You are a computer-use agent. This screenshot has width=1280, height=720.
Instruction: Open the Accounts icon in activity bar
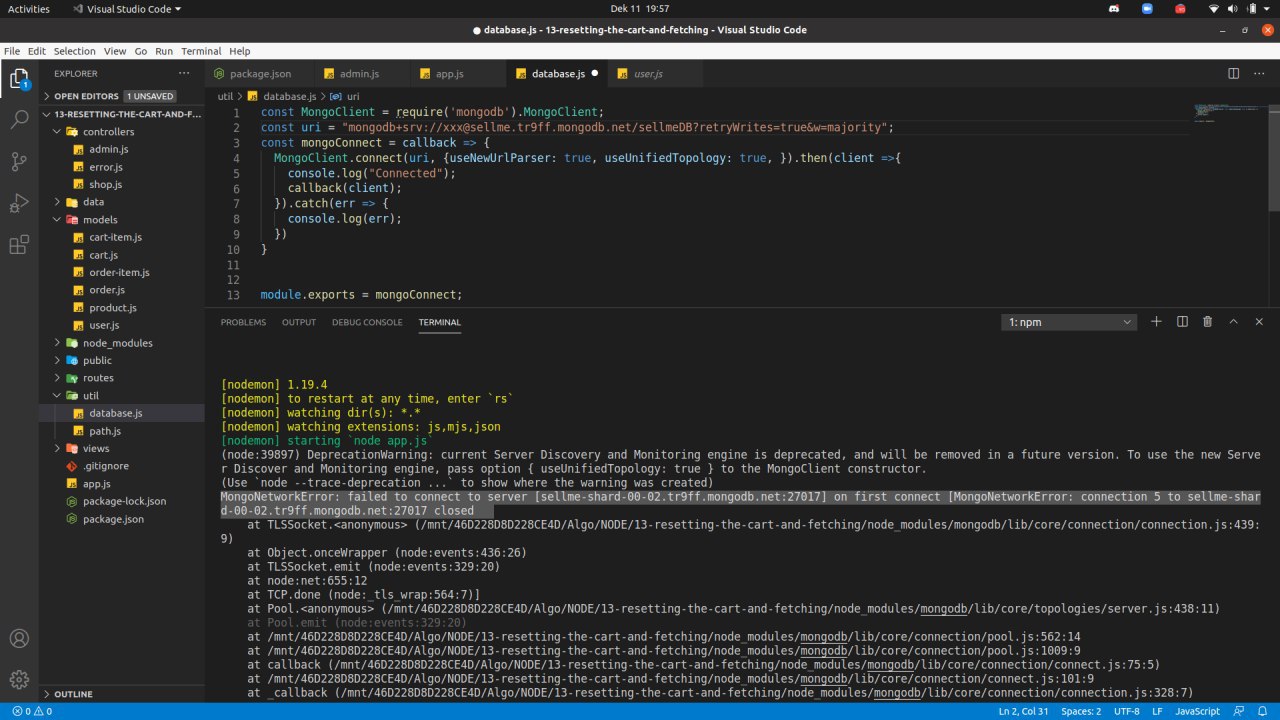coord(19,639)
